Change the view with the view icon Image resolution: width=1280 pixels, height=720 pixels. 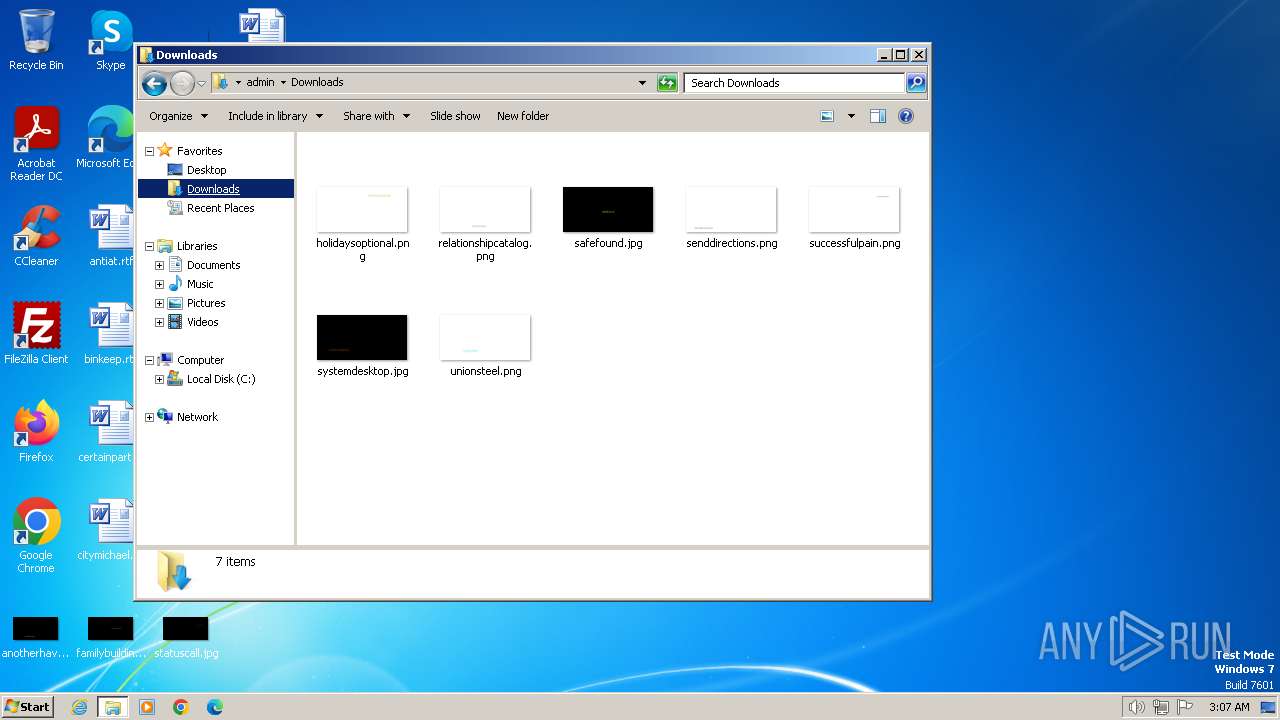(x=827, y=116)
